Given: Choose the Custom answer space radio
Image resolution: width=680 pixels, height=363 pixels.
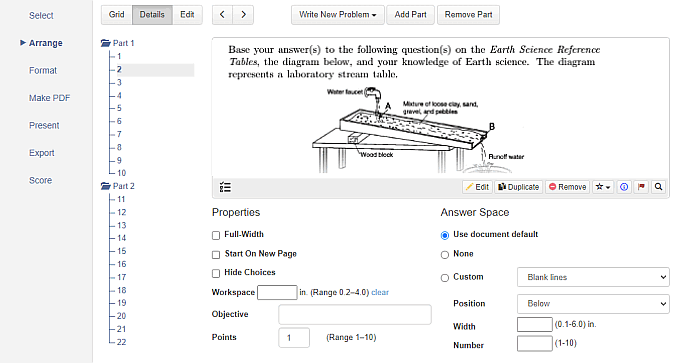Looking at the screenshot, I should [445, 278].
